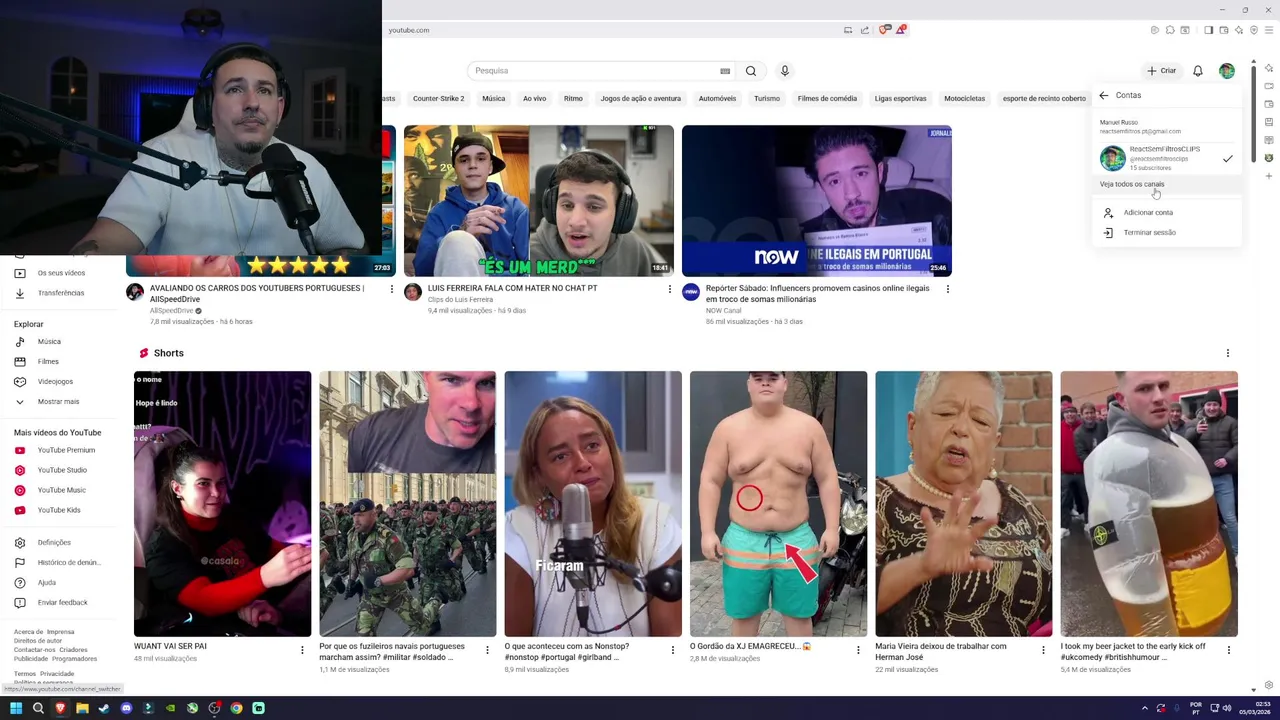Open the notifications bell
This screenshot has width=1280, height=720.
[1198, 71]
